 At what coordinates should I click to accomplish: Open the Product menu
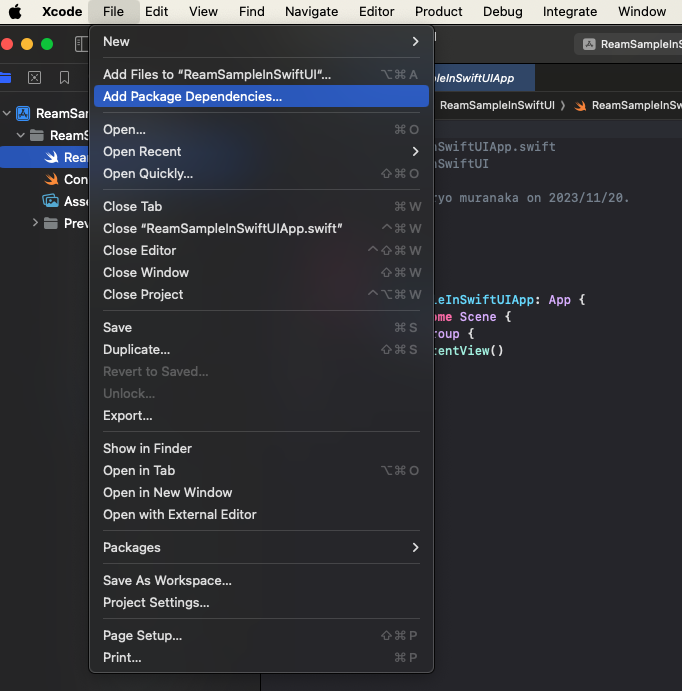438,12
